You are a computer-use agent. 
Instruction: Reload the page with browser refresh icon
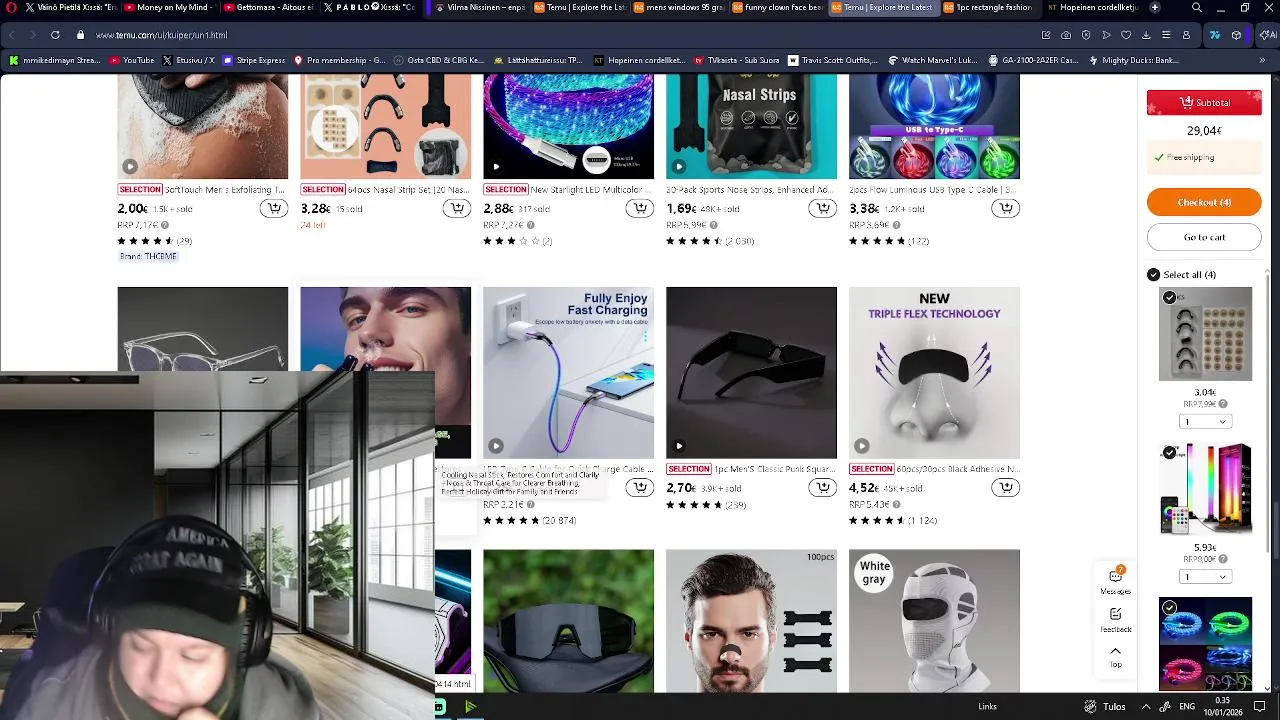pyautogui.click(x=55, y=35)
